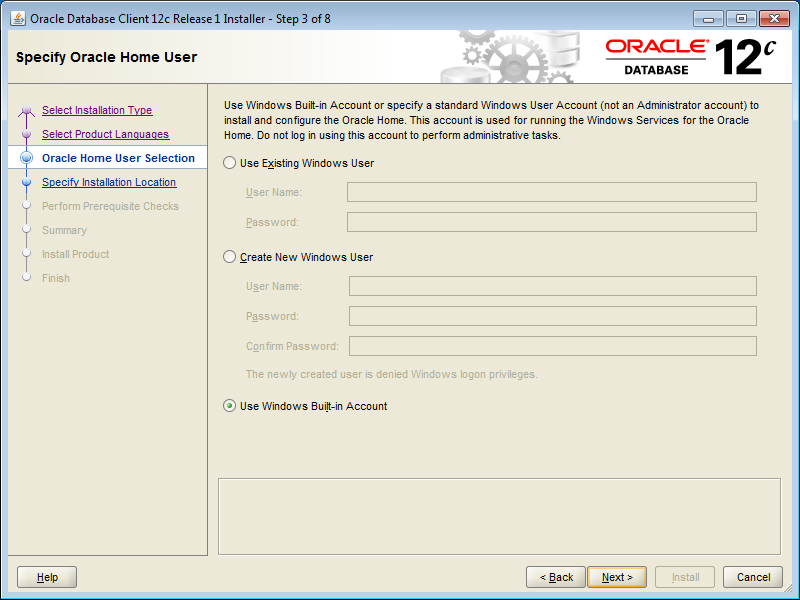Click the disabled Install button
The image size is (800, 600).
pyautogui.click(x=685, y=577)
